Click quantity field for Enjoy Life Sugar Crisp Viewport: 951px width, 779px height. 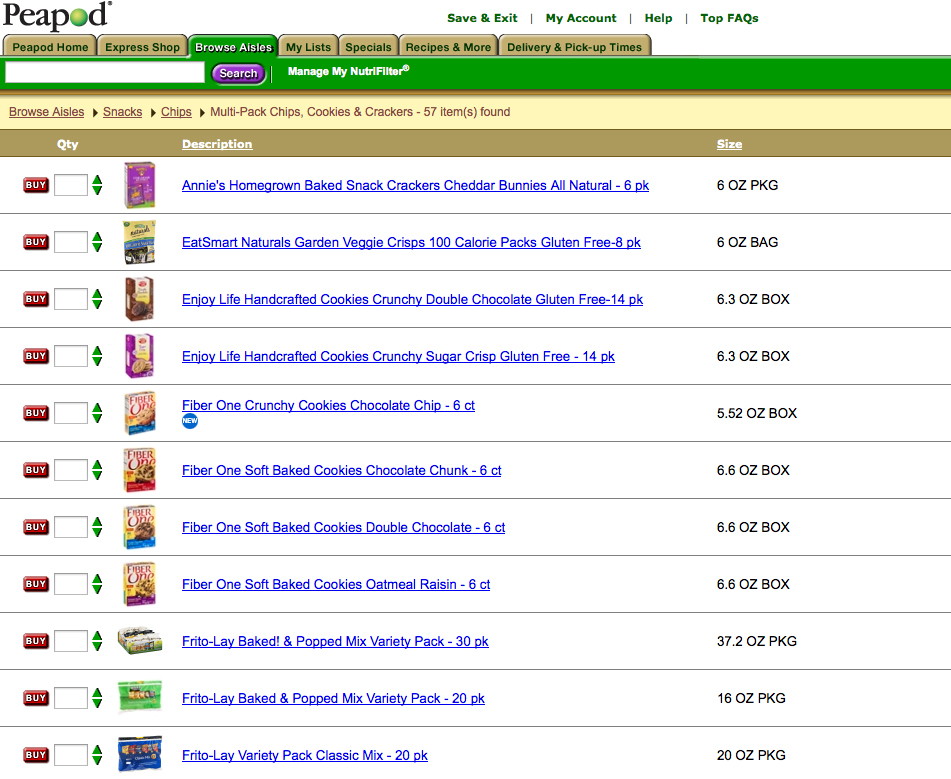point(70,356)
